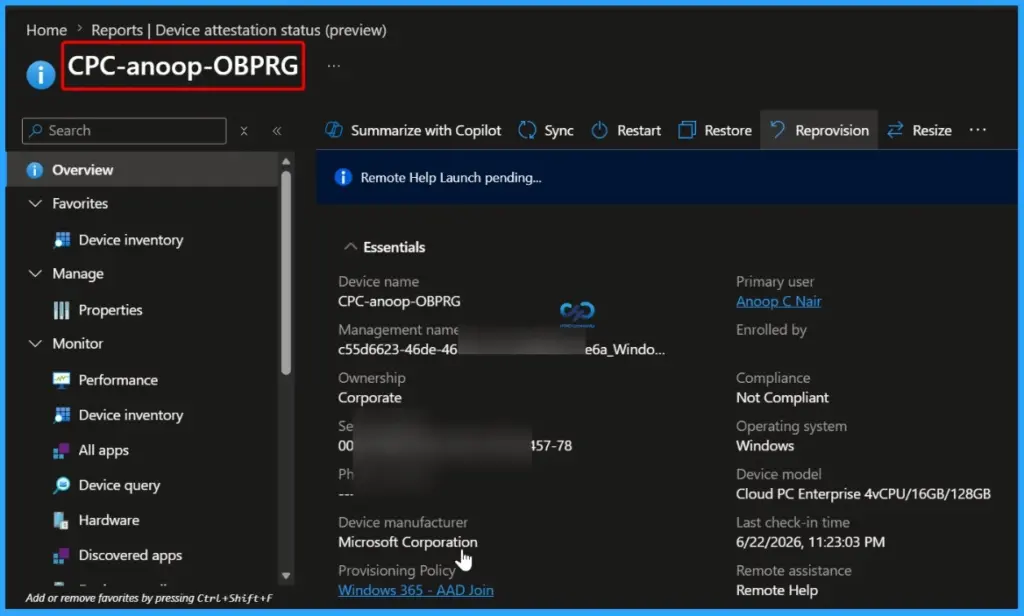Viewport: 1024px width, 616px height.
Task: Click the blue info icon beside CPC-anoop-OBPRG title
Action: (40, 74)
